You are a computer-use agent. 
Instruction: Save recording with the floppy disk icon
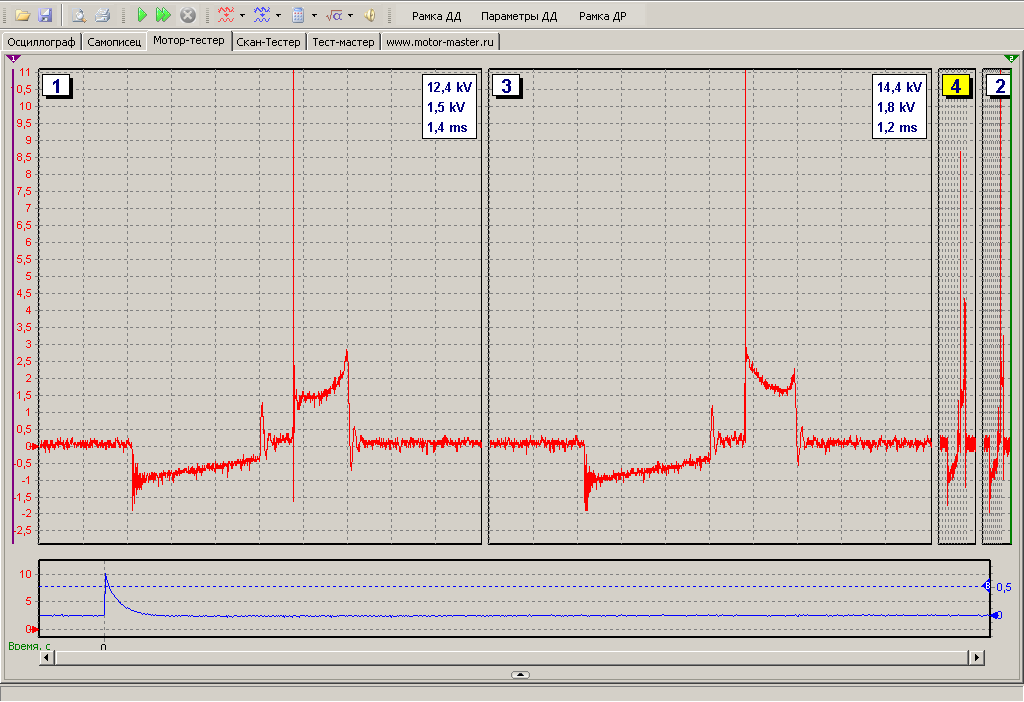click(45, 15)
